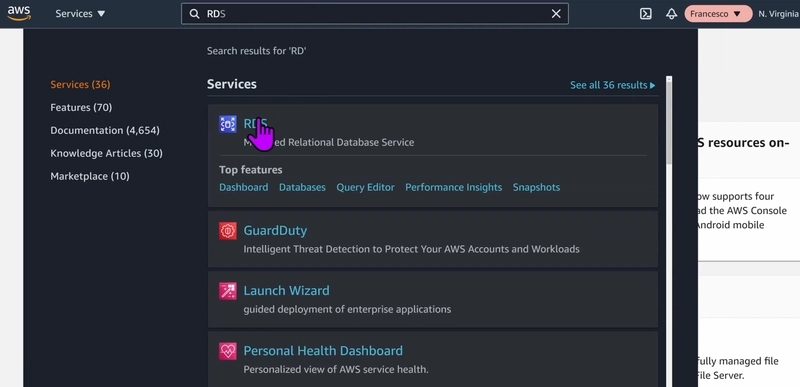Follow the See all 36 results link
This screenshot has width=800, height=387.
point(612,85)
